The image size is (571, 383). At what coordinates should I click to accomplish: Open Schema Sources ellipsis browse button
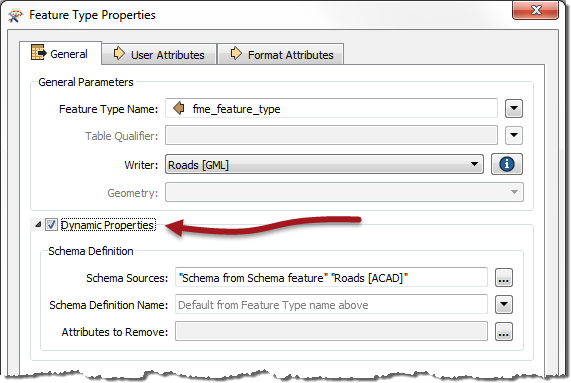click(x=504, y=278)
